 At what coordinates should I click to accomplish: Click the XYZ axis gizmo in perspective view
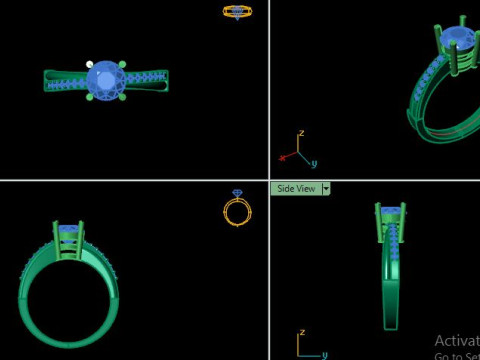click(298, 149)
